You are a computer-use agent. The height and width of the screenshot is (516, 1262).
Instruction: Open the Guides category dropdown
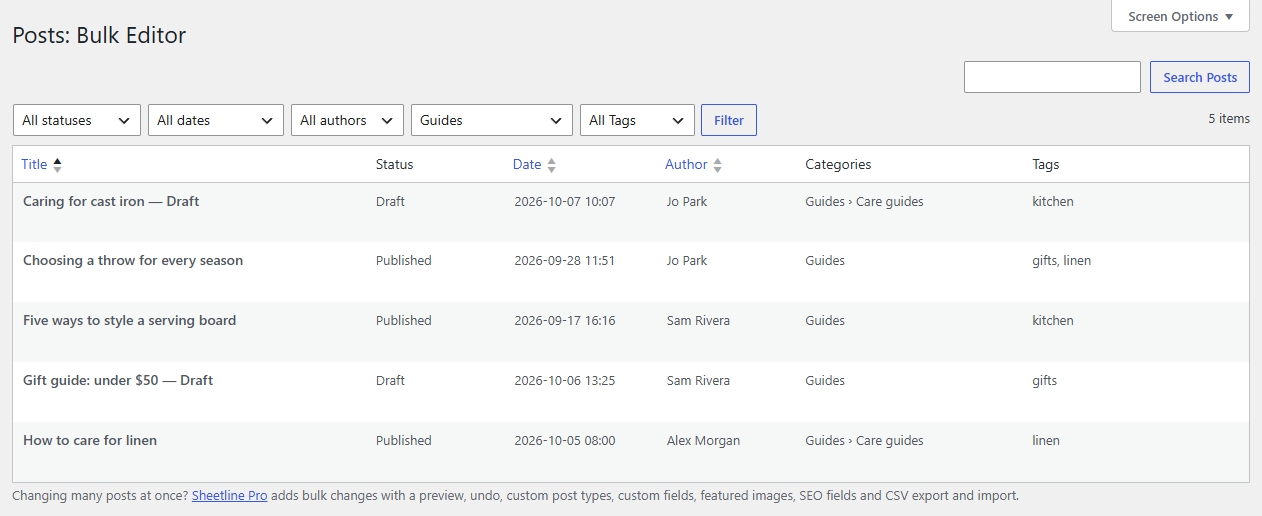492,120
